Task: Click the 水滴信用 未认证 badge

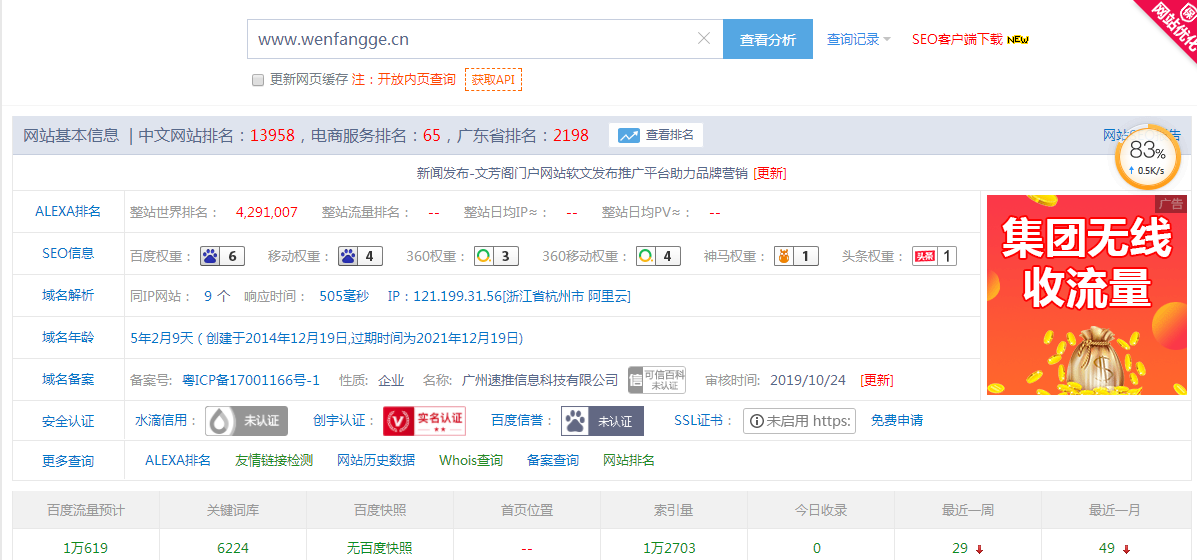Action: pyautogui.click(x=247, y=421)
